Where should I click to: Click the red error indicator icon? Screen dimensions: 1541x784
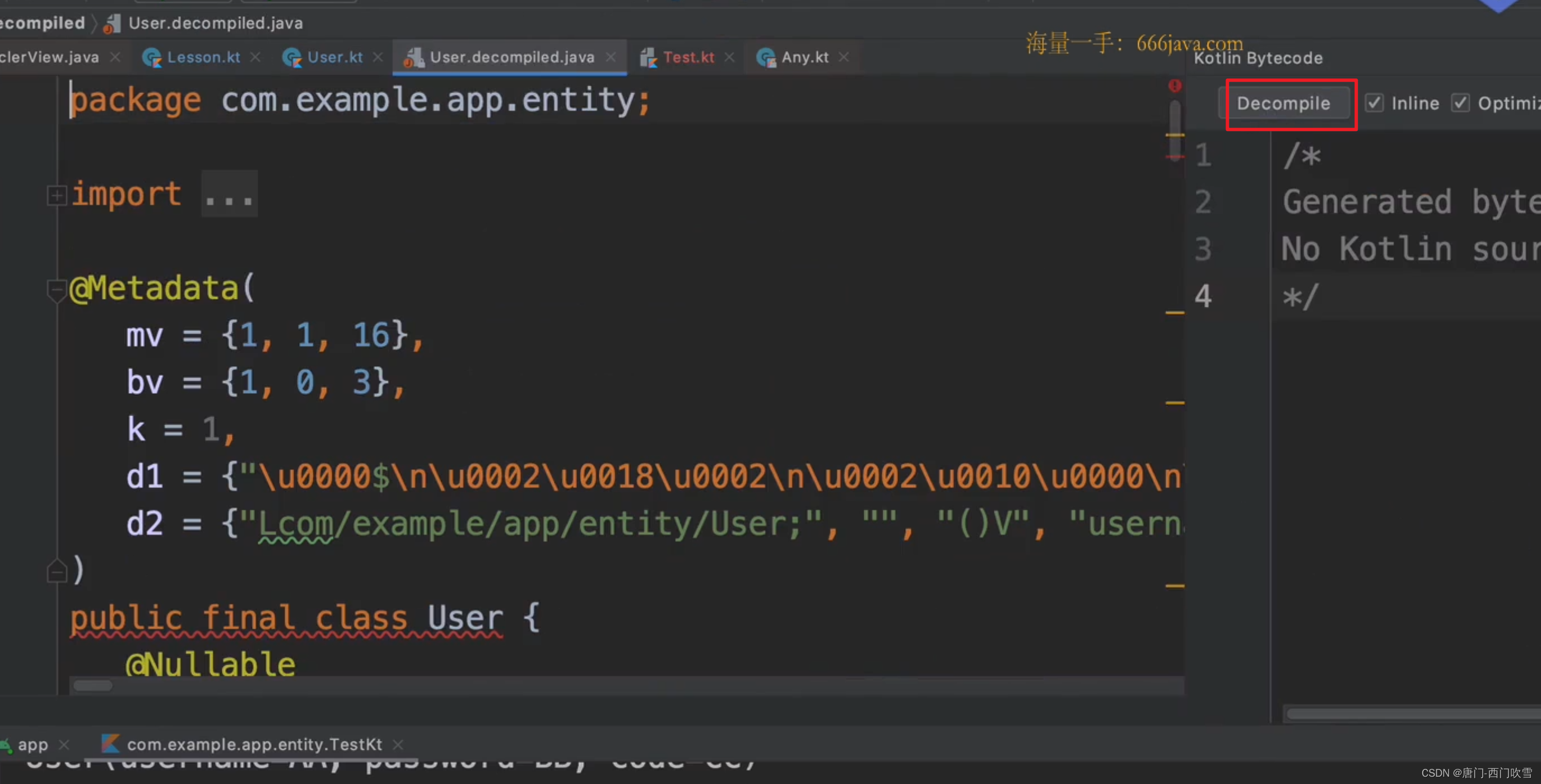pyautogui.click(x=1174, y=86)
